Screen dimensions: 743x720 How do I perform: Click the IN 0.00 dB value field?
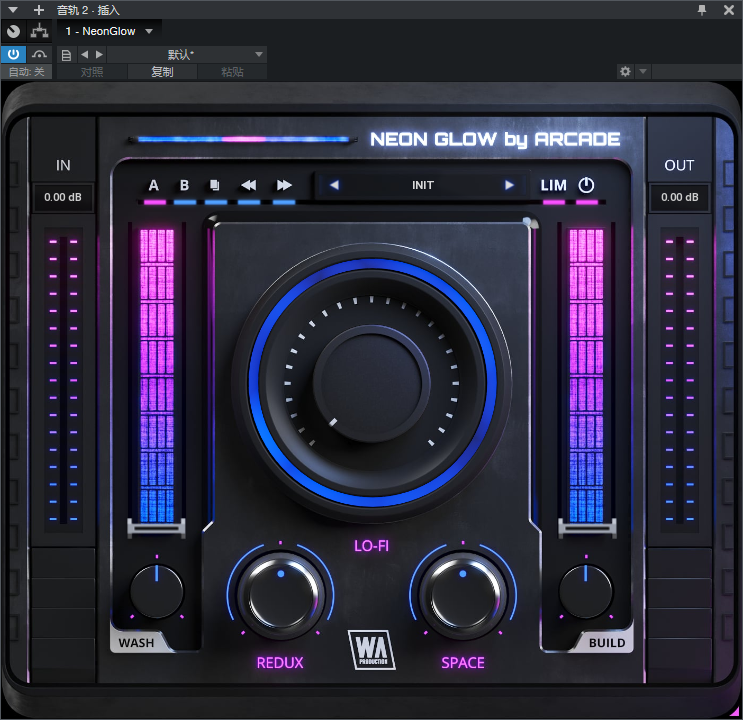click(x=63, y=197)
